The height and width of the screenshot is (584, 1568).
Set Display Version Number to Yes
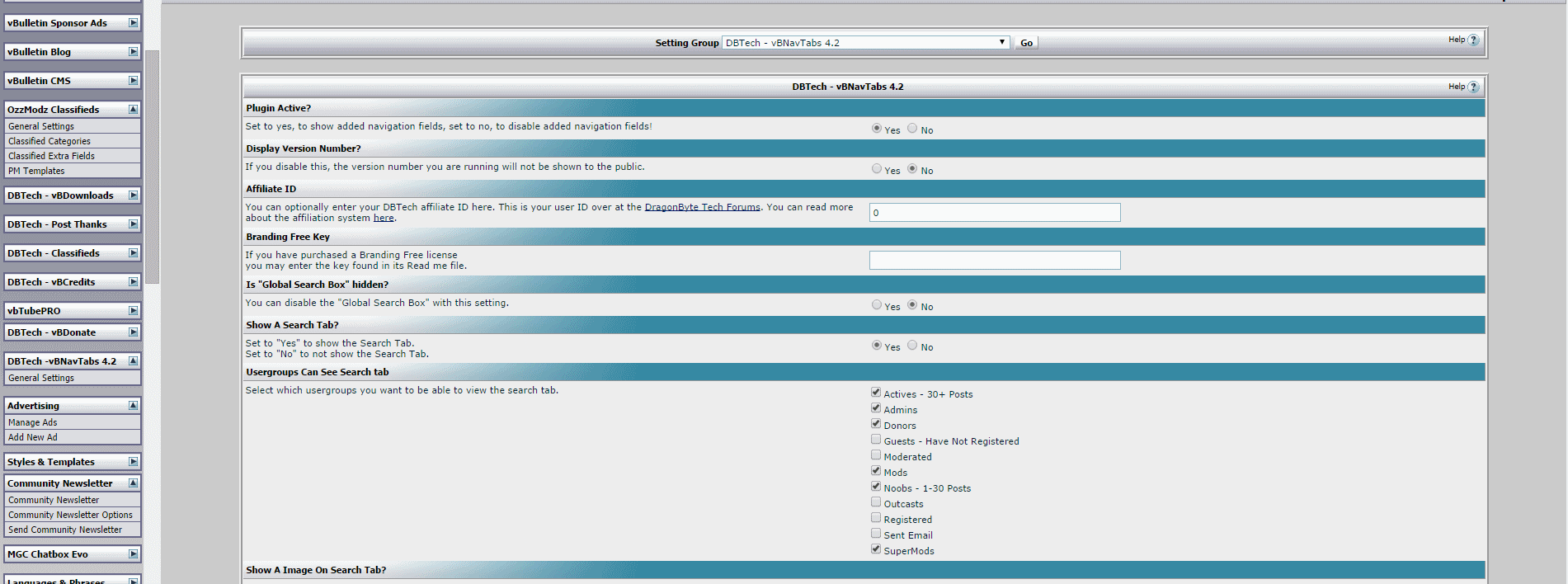tap(877, 169)
